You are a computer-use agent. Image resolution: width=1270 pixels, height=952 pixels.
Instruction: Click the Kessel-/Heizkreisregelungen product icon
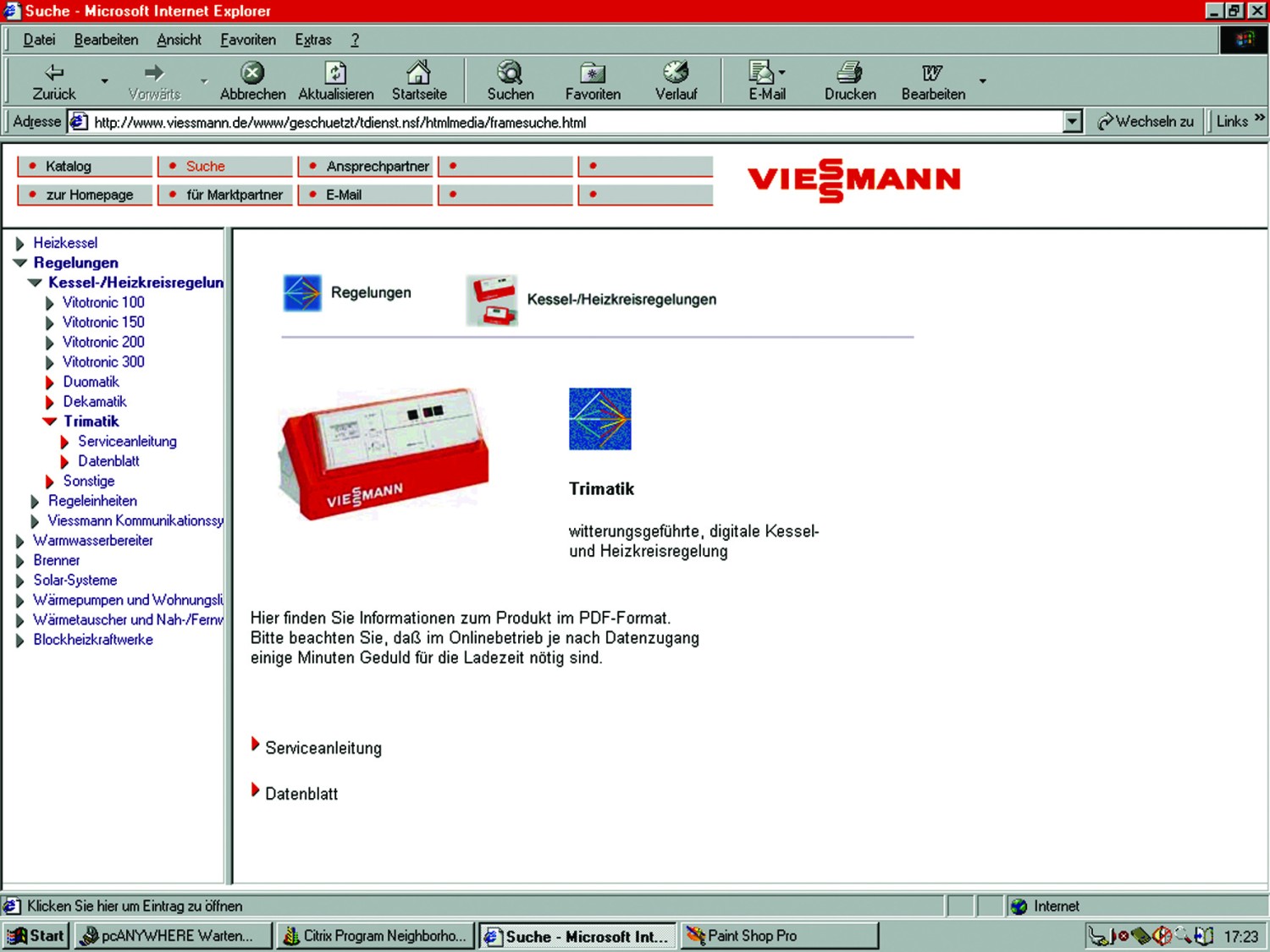[x=492, y=300]
